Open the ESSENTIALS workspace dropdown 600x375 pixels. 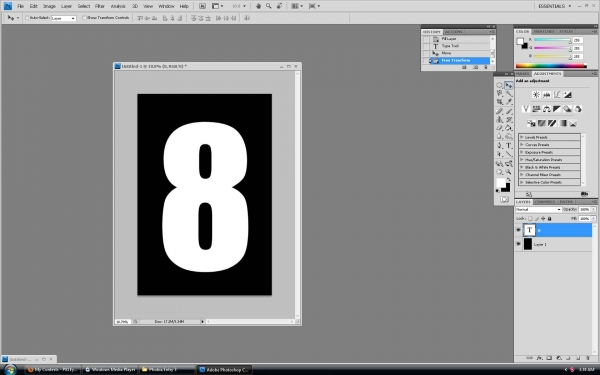[x=554, y=6]
